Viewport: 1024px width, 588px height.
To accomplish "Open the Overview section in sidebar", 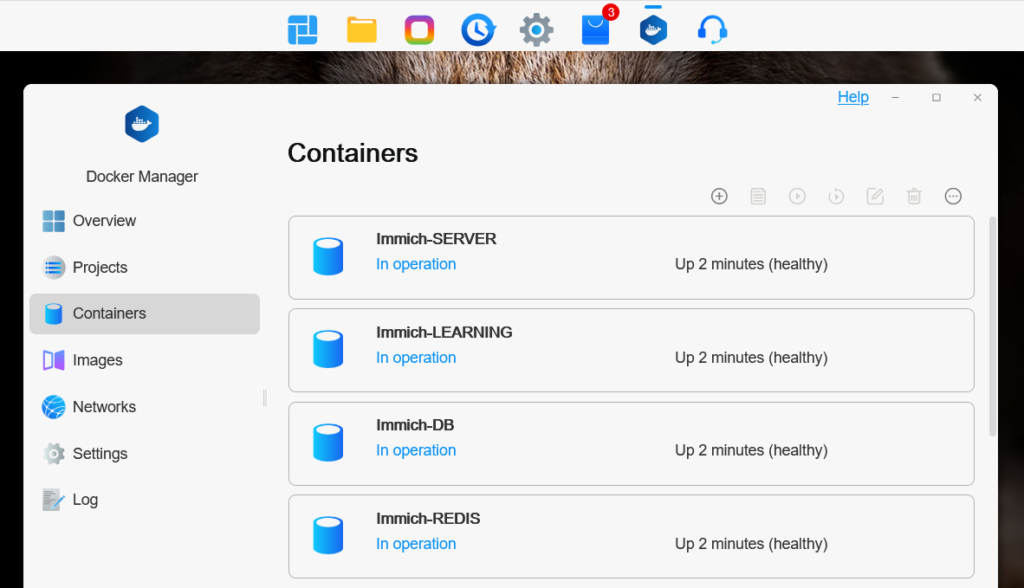I will 104,221.
